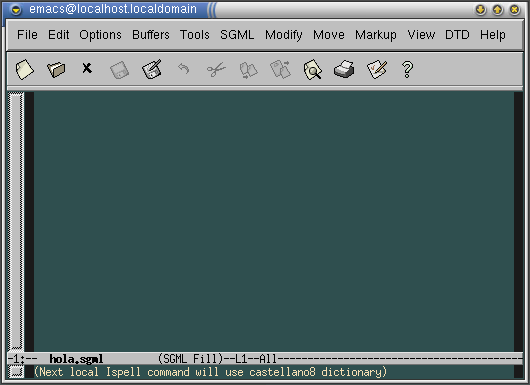Open window menu button in the title bar
Screen dimensions: 530x385
tap(16, 10)
